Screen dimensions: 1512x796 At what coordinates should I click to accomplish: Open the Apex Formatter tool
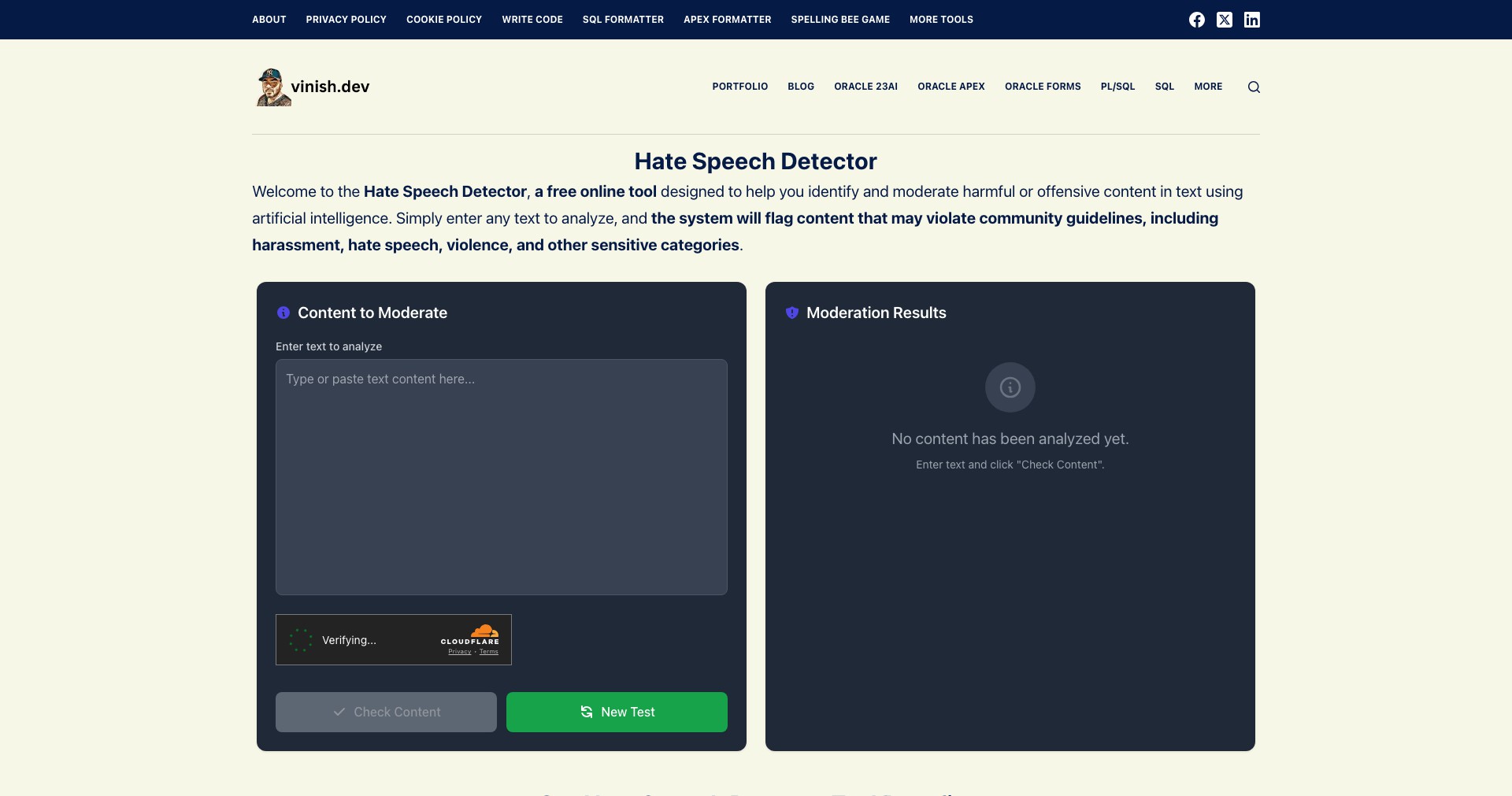click(728, 20)
